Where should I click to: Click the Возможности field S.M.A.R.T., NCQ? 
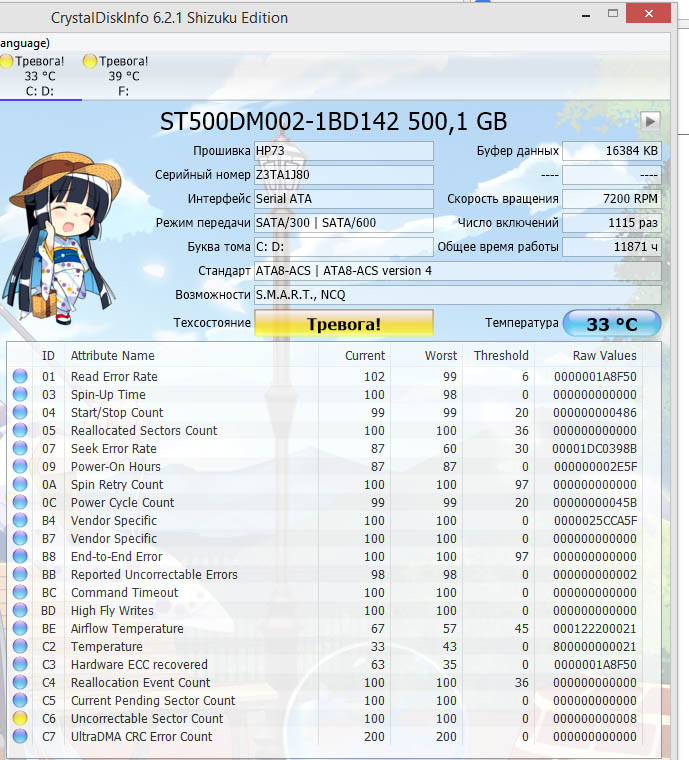coord(457,295)
